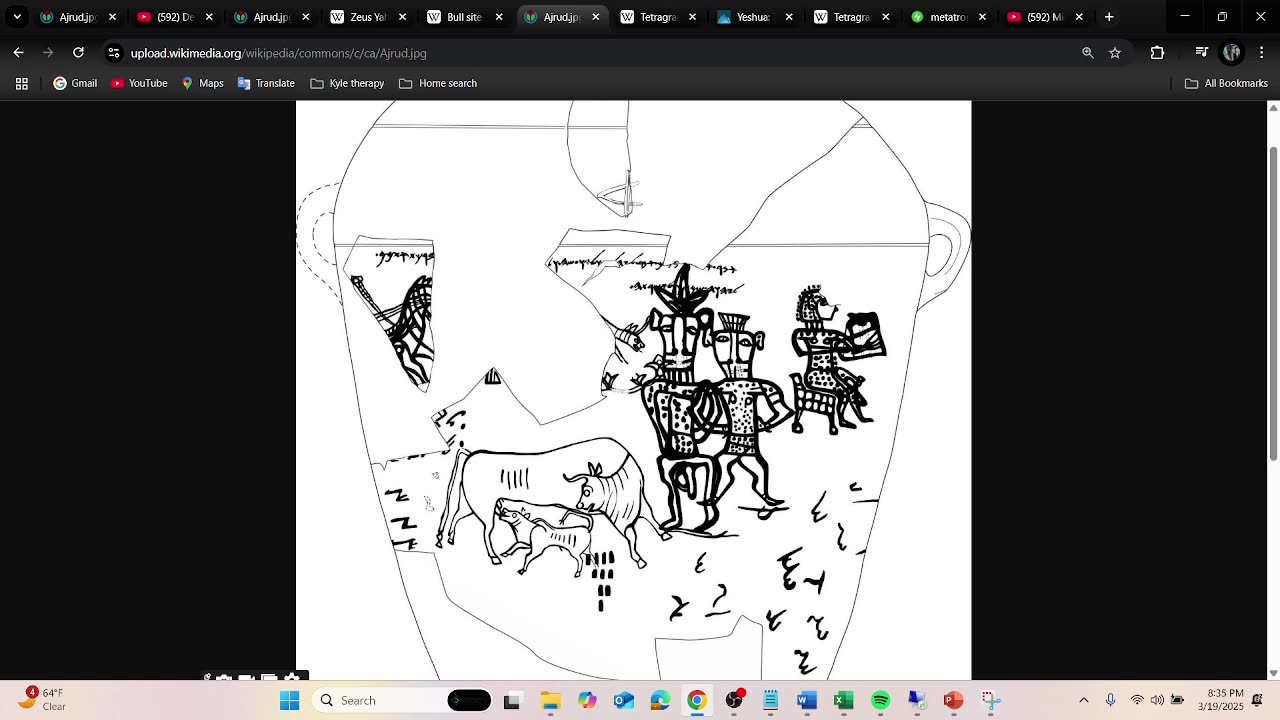Viewport: 1280px width, 720px height.
Task: Click the Chrome taskbar icon
Action: (697, 700)
